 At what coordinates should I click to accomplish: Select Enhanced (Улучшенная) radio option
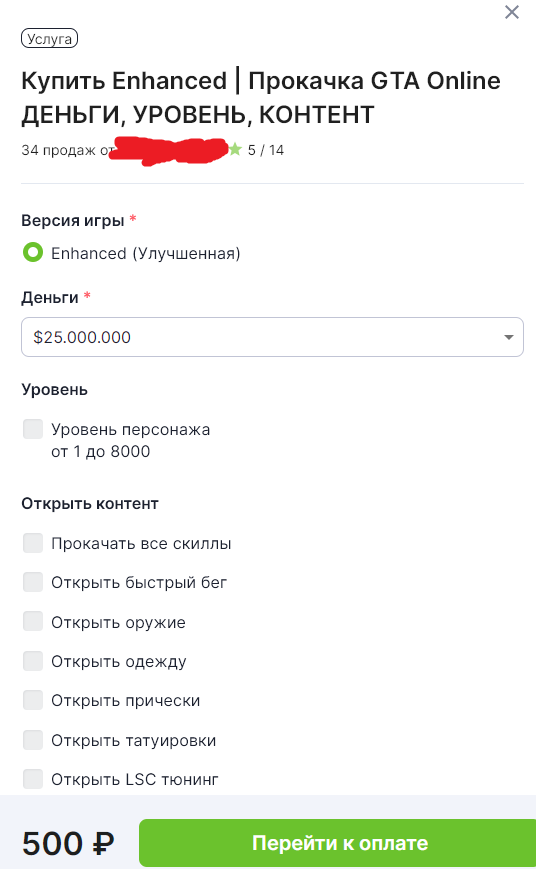point(33,253)
